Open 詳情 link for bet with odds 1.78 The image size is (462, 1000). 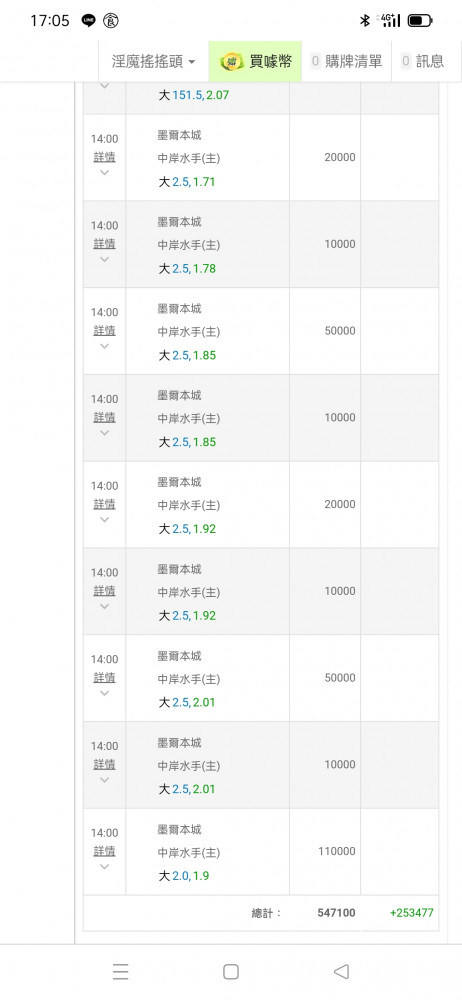point(105,244)
